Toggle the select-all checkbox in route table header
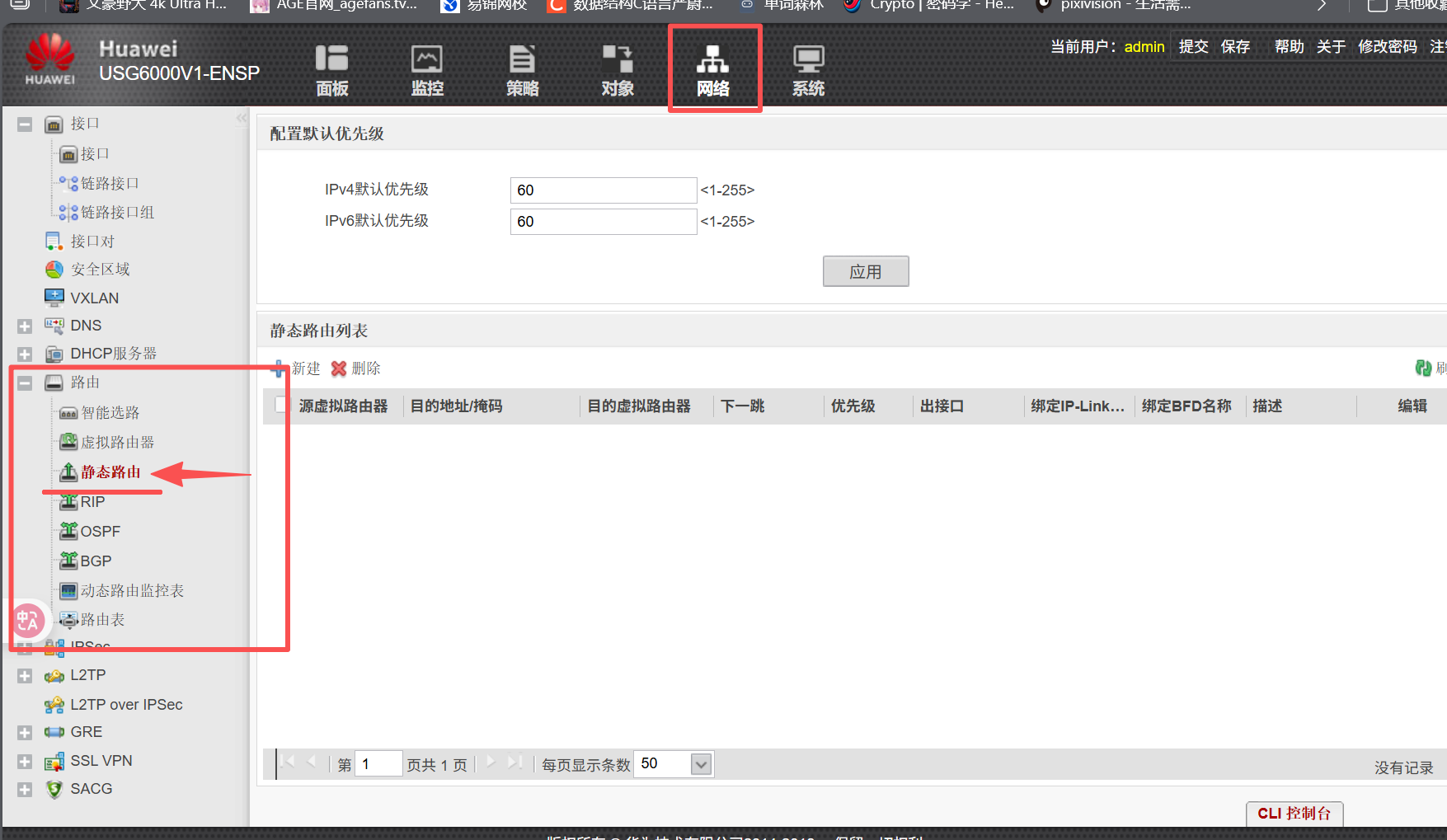The width and height of the screenshot is (1447, 840). coord(282,405)
